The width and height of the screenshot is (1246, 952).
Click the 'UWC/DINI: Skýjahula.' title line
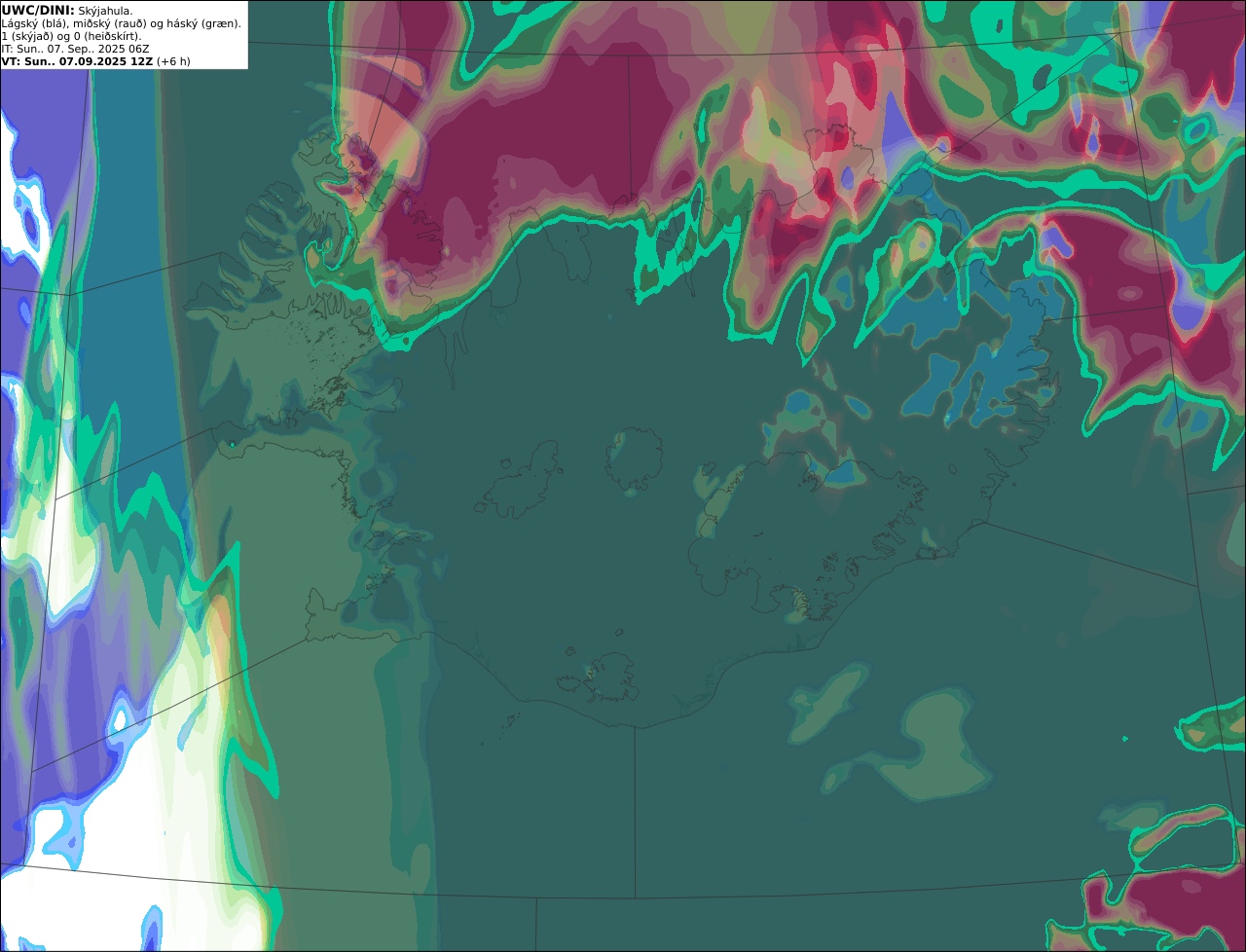coord(67,10)
